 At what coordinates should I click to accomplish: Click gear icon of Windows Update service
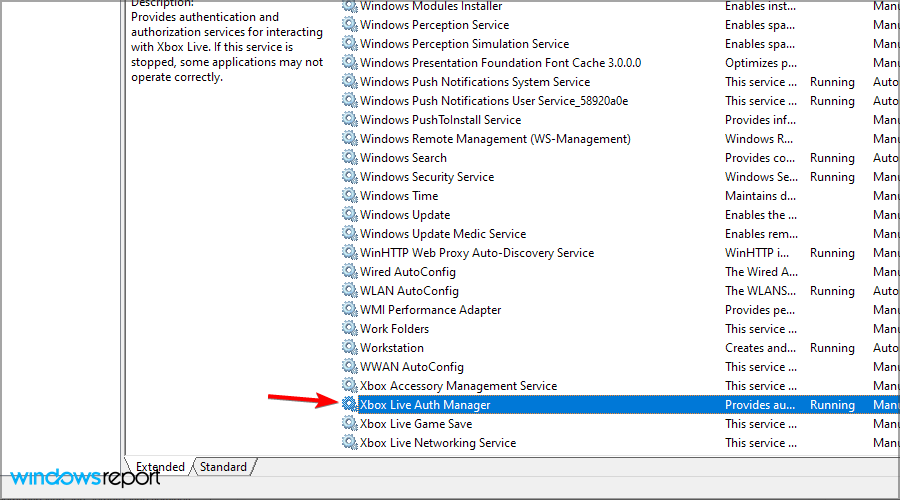[x=350, y=214]
